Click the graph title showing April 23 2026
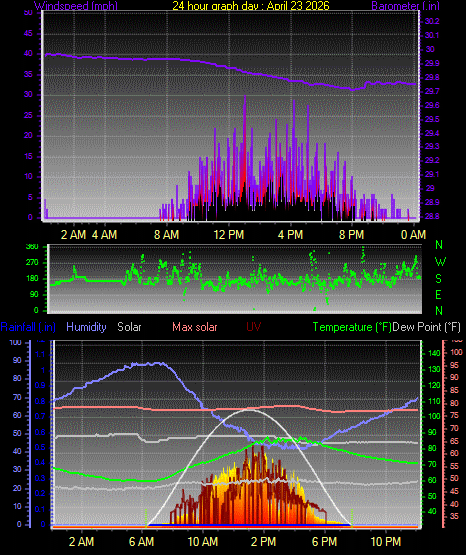 [x=251, y=6]
